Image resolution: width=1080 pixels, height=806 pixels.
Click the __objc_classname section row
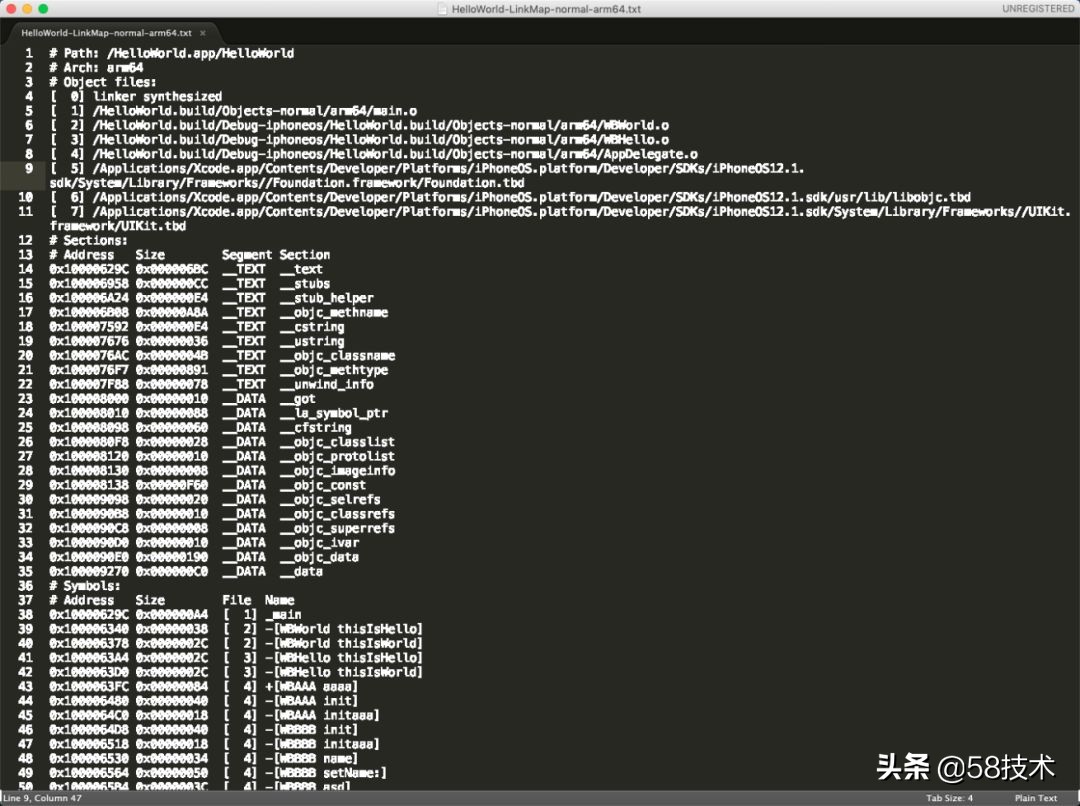(222, 355)
